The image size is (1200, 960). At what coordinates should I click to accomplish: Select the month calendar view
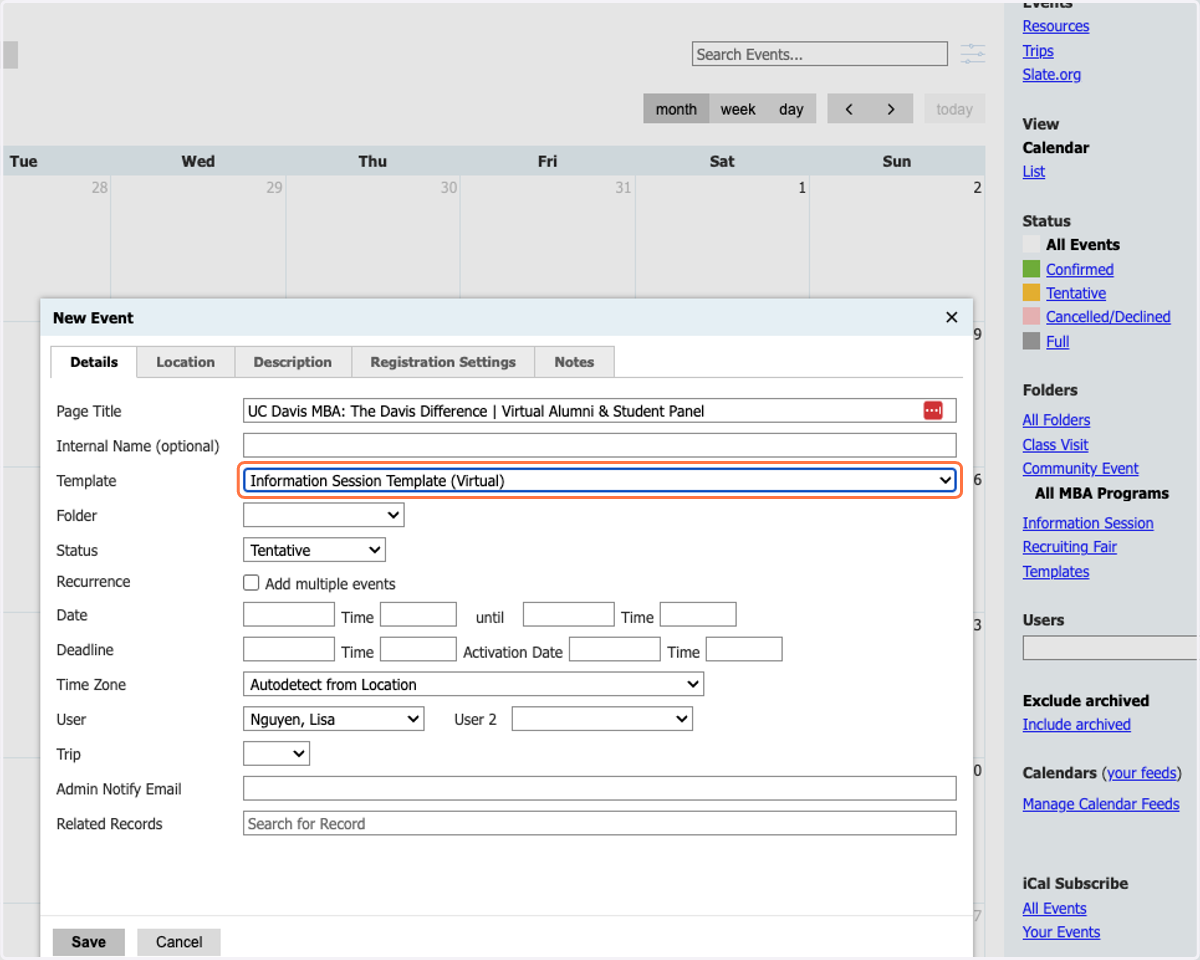[x=676, y=109]
